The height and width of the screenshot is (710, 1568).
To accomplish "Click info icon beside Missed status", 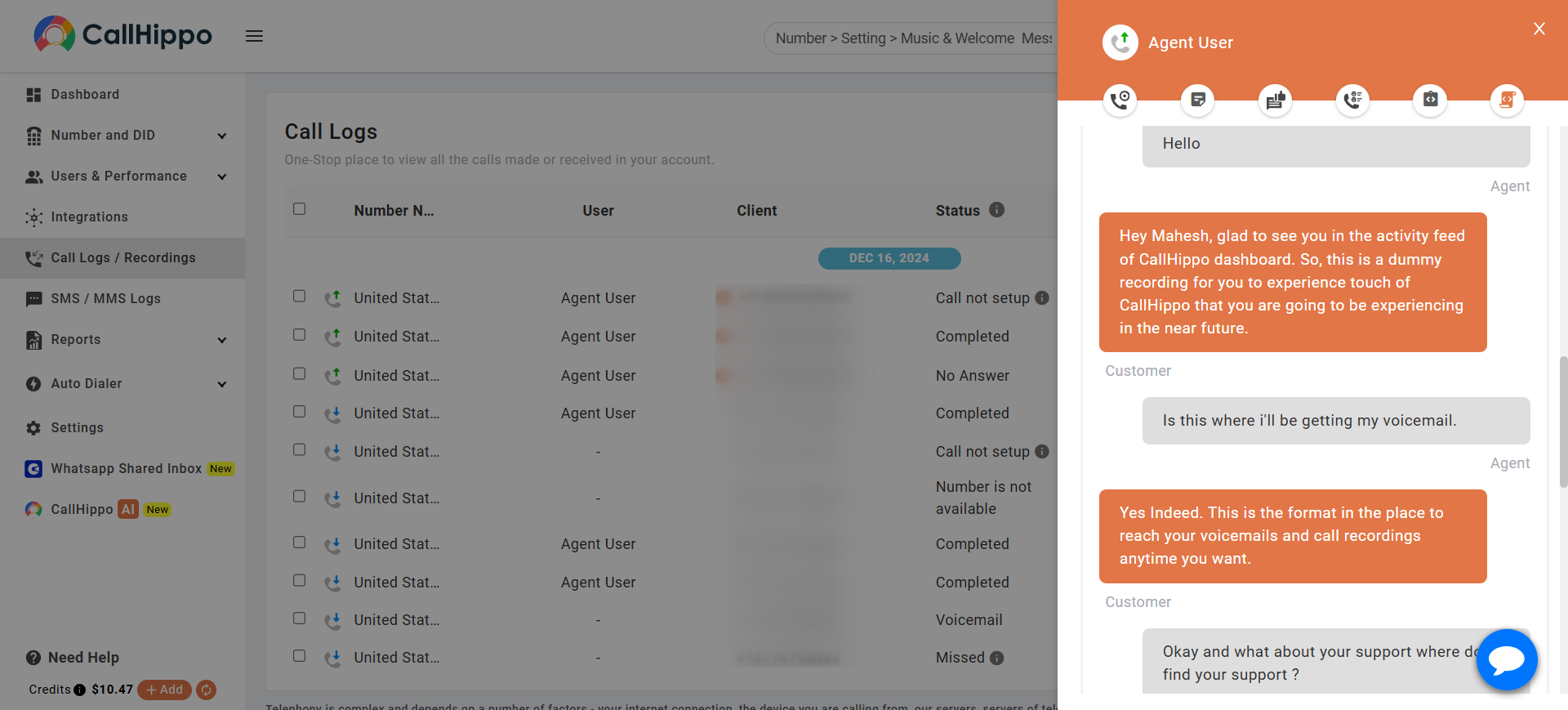I will (996, 658).
